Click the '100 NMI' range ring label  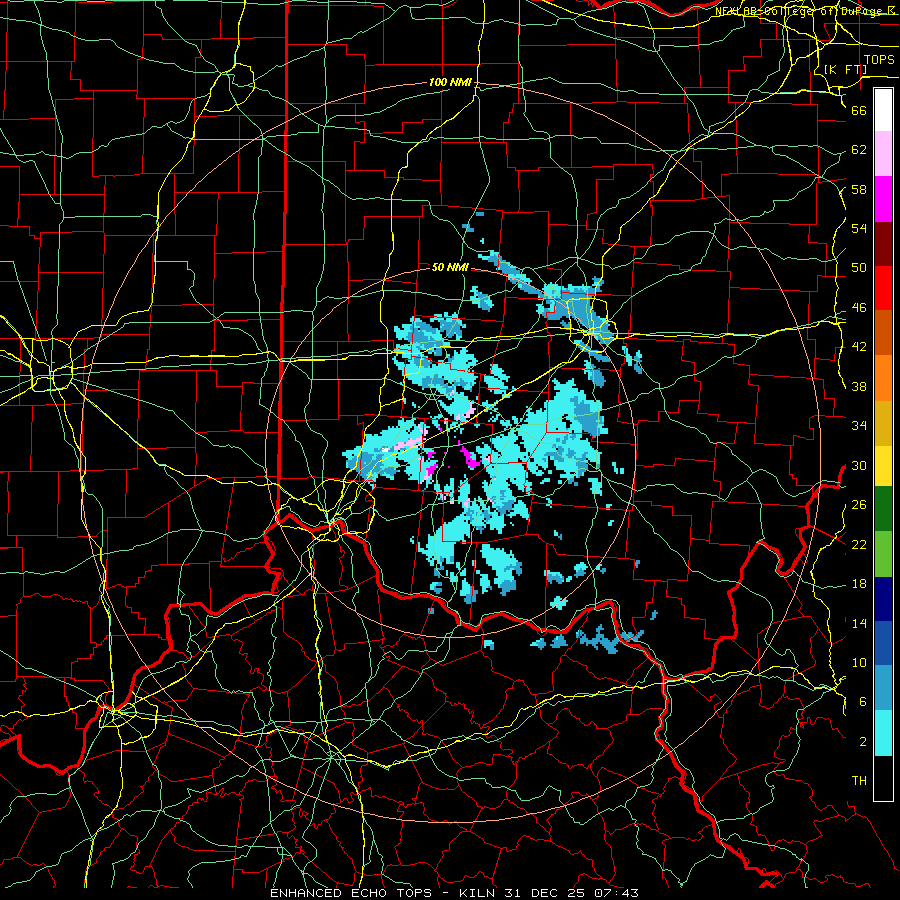(450, 83)
